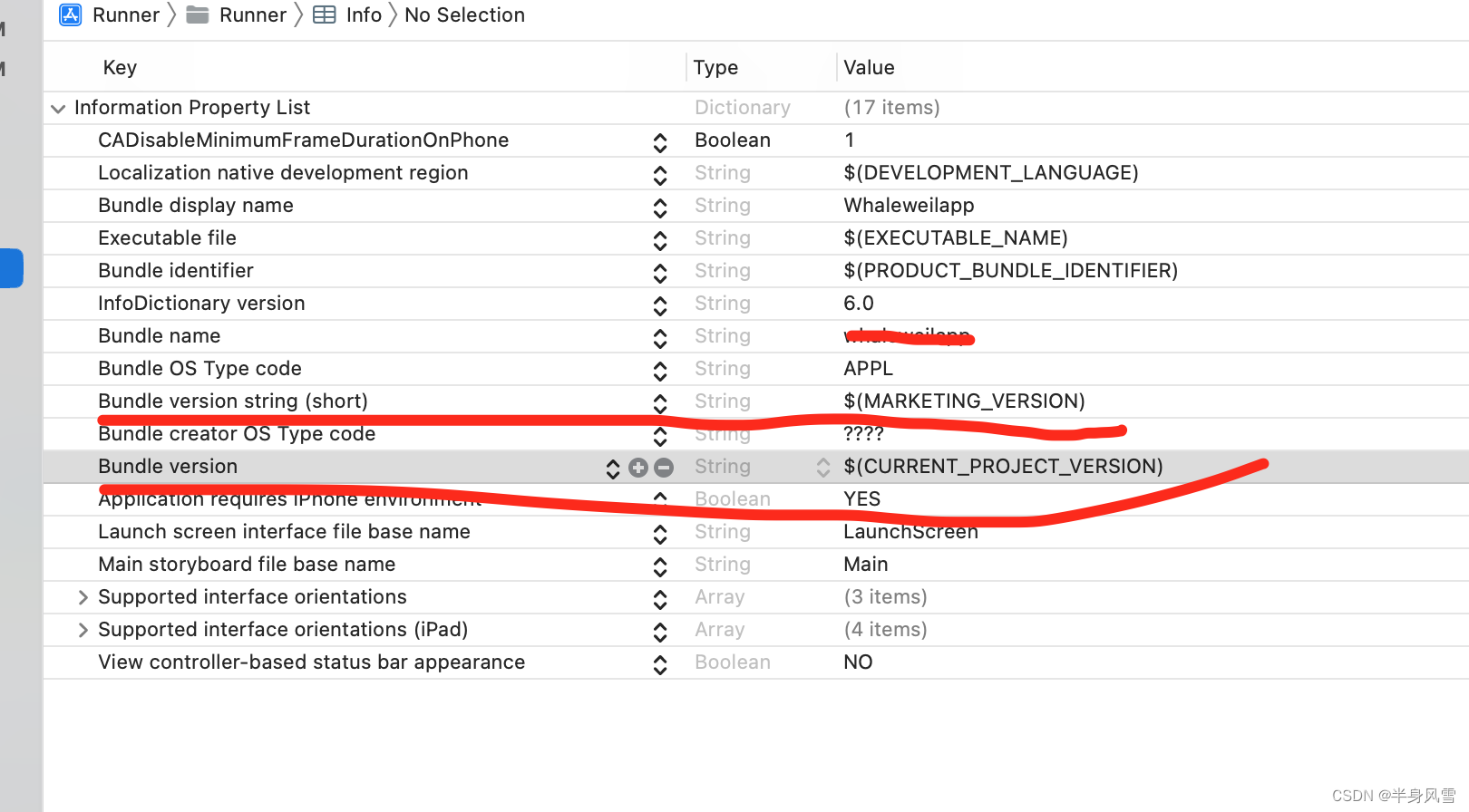
Task: Open key stepper for Bundle OS Type code
Action: (x=660, y=371)
